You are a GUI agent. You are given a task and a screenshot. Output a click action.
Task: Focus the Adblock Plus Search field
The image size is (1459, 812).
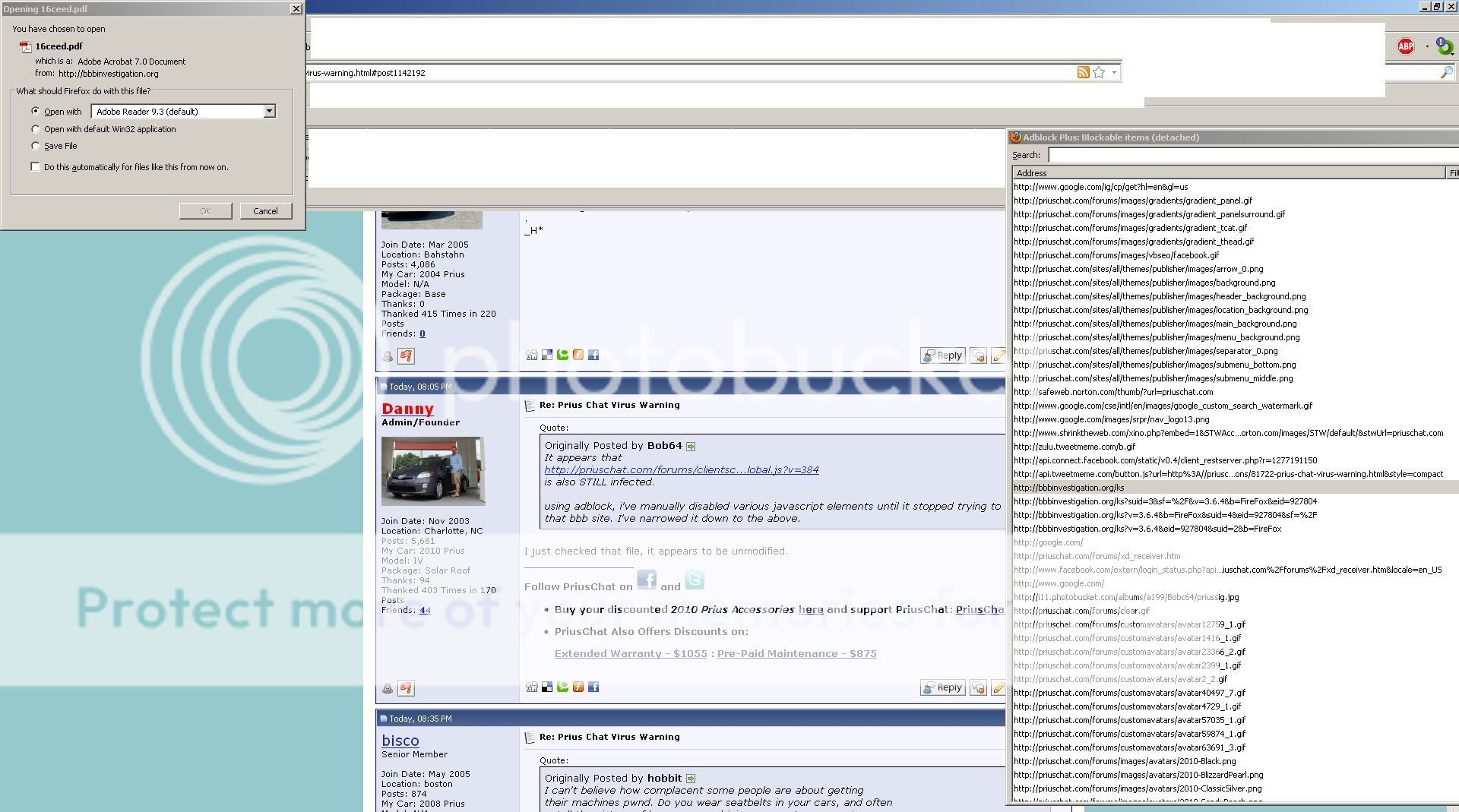pos(1252,155)
